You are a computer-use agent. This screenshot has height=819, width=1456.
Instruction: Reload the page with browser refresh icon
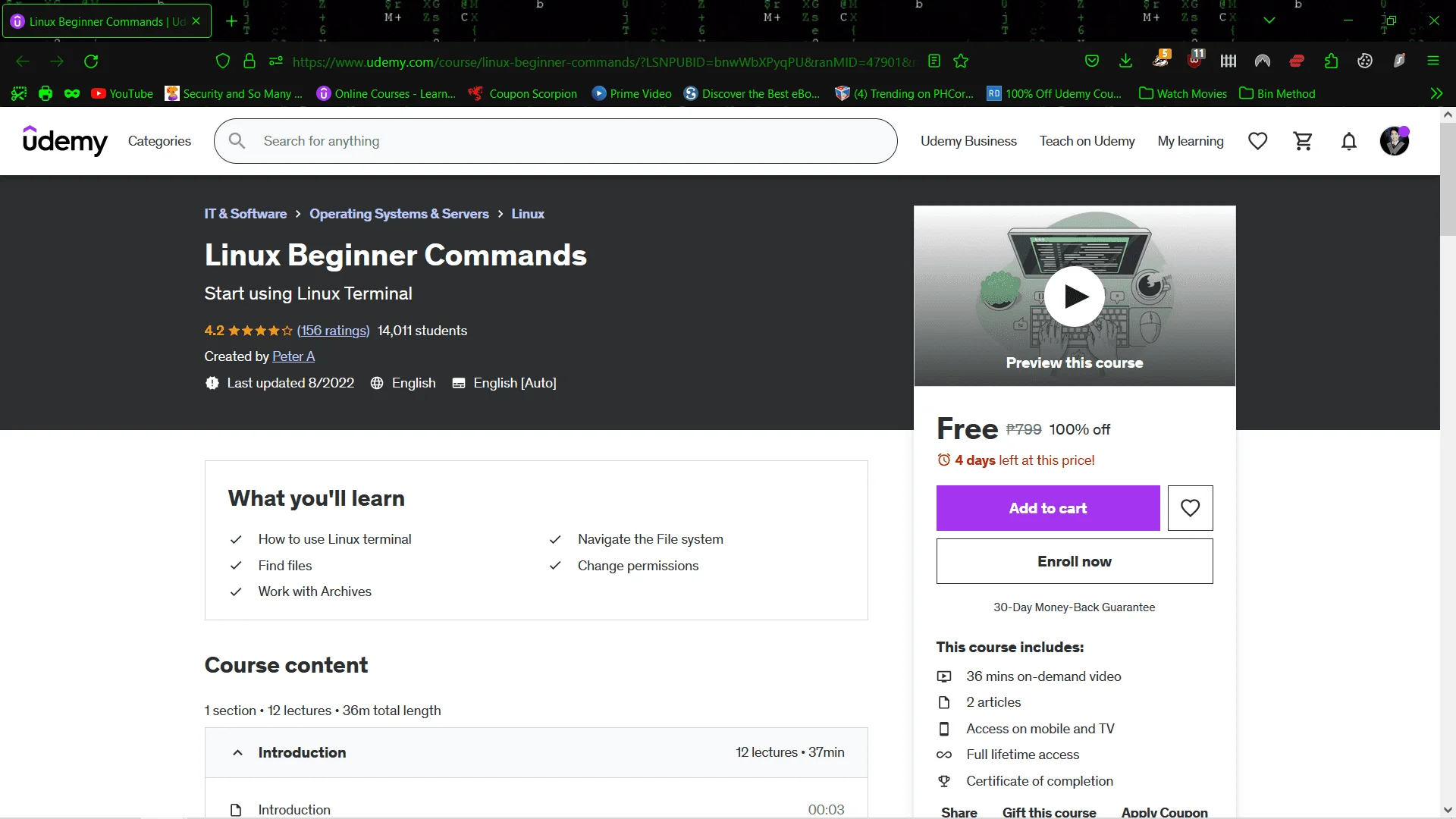pos(91,61)
